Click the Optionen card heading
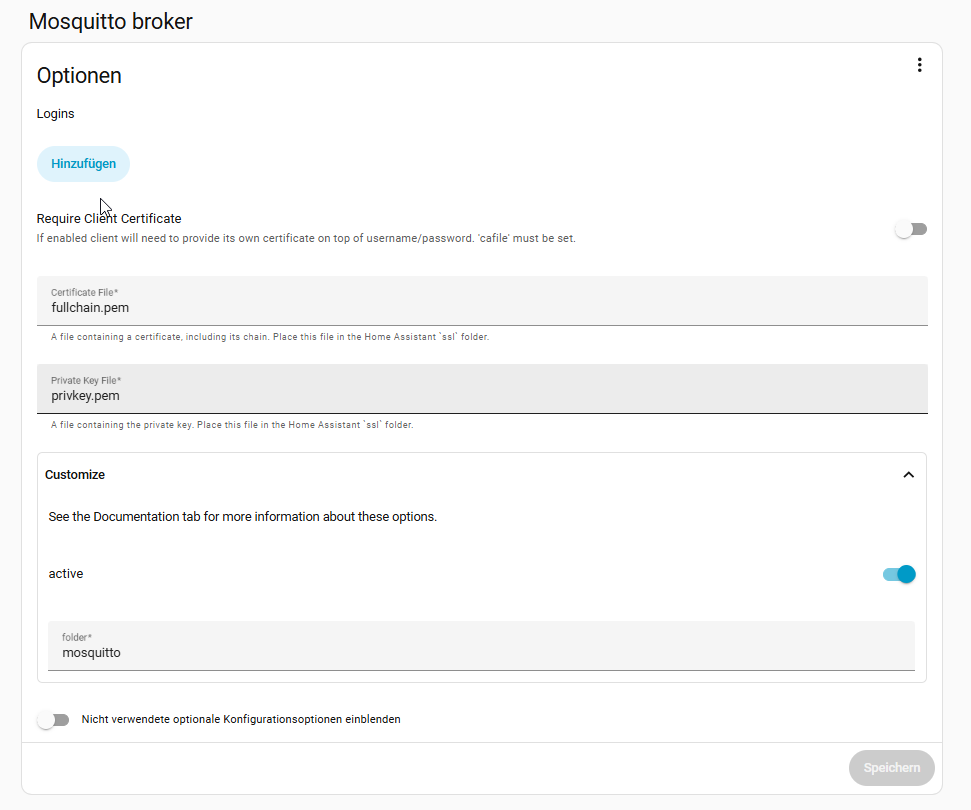The image size is (971, 810). (x=79, y=75)
